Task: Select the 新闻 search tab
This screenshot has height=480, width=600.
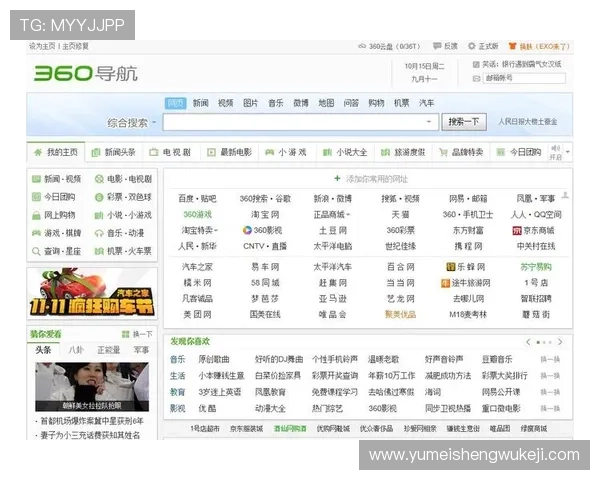Action: click(201, 103)
